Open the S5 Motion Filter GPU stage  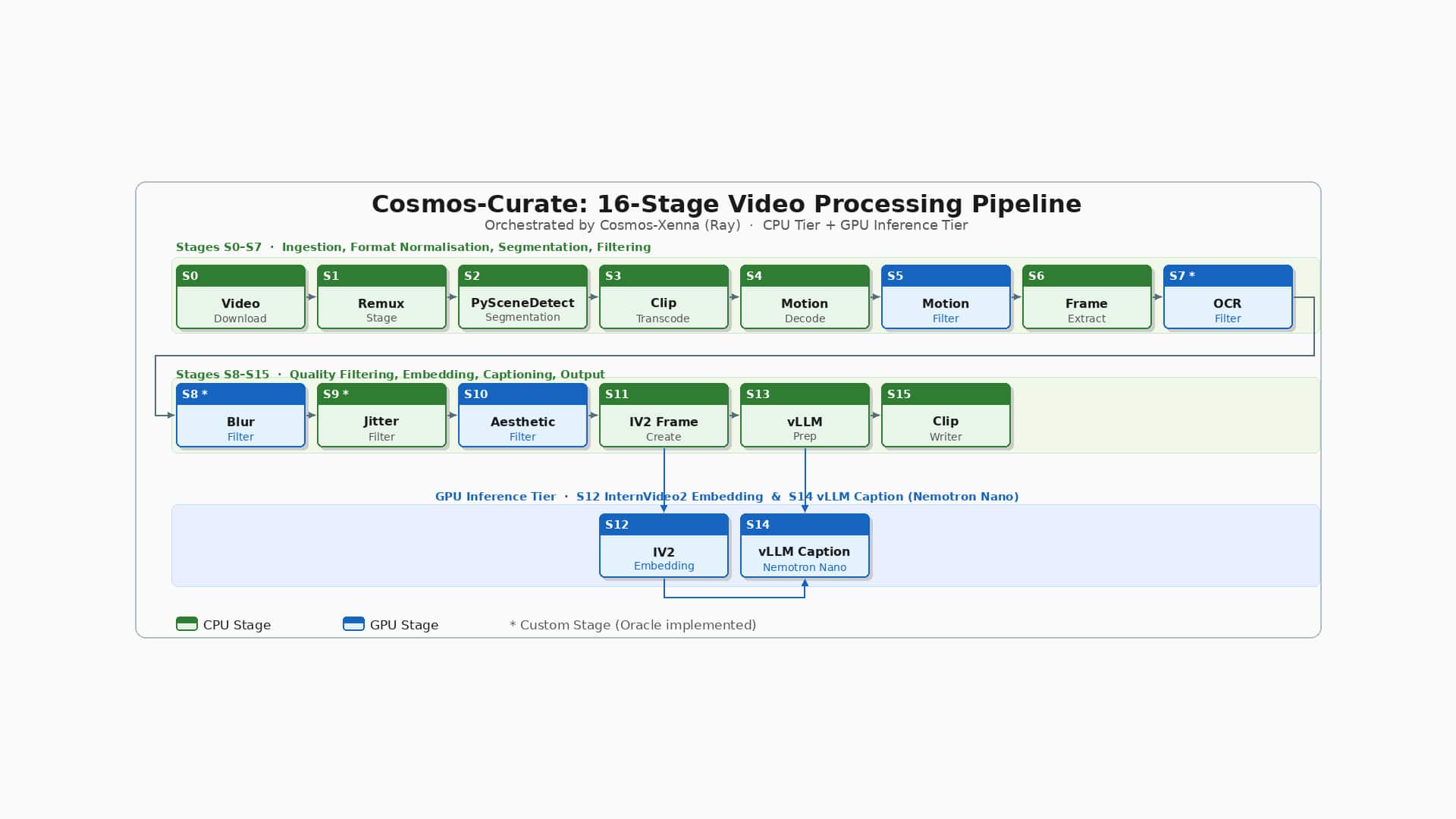[x=946, y=297]
